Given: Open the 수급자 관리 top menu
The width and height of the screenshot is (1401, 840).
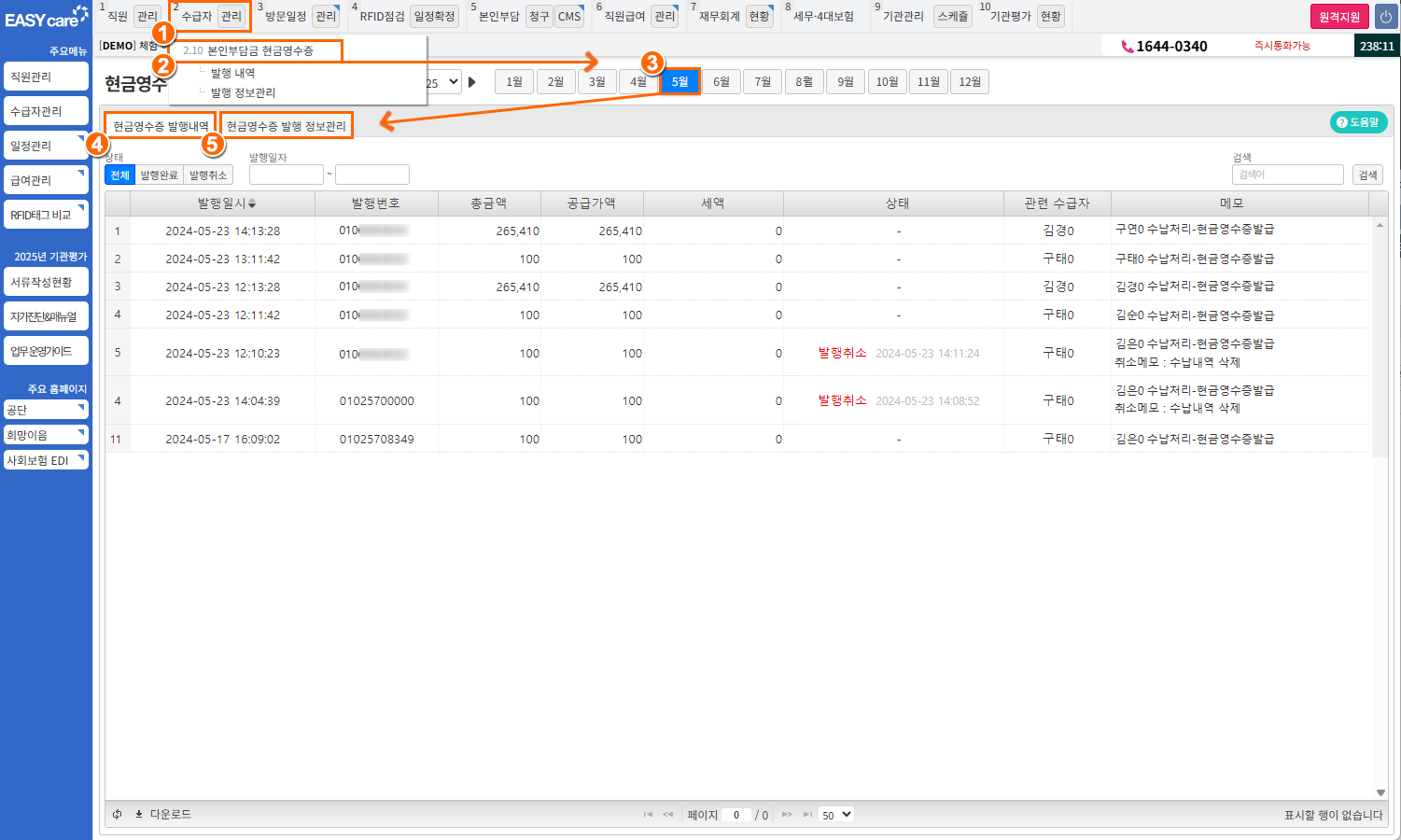Looking at the screenshot, I should pyautogui.click(x=231, y=16).
